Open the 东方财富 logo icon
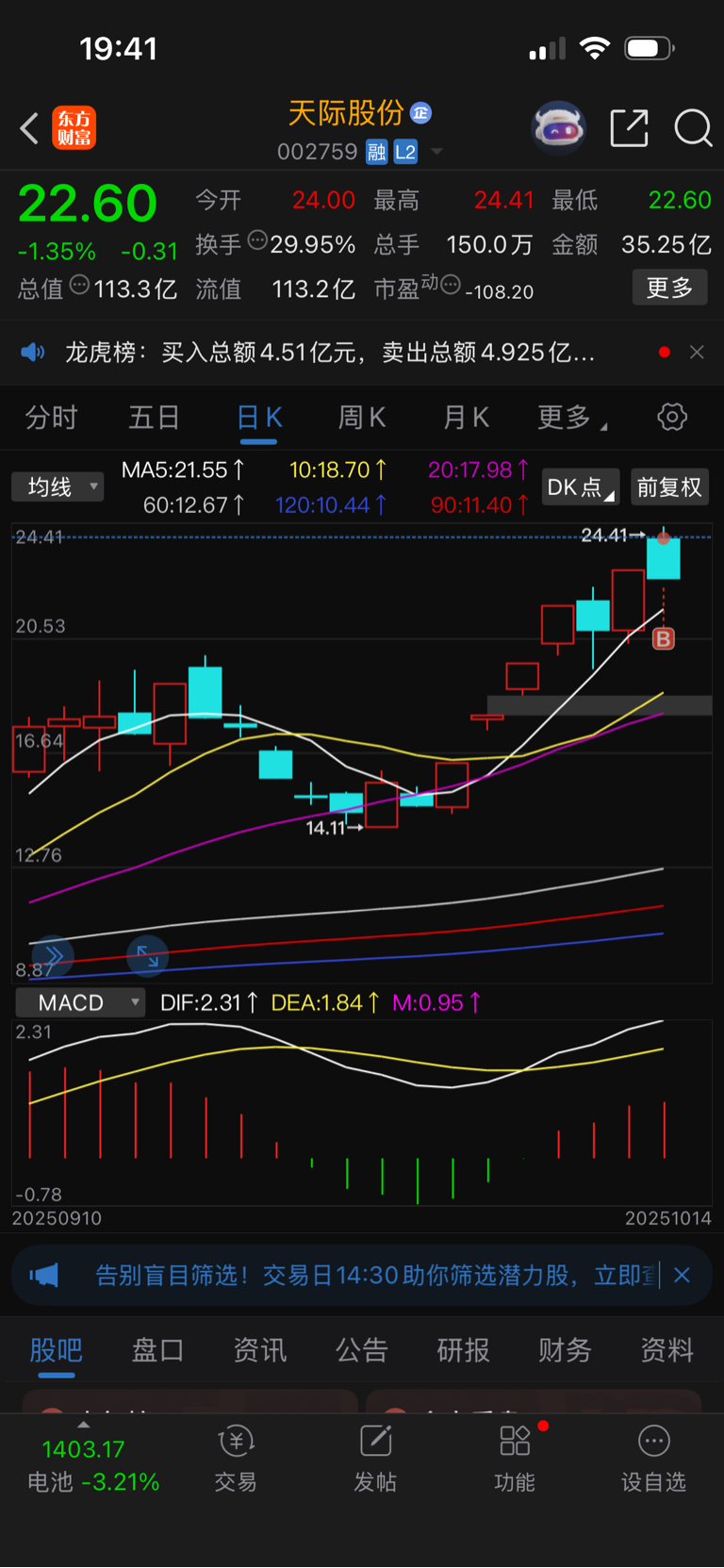The width and height of the screenshot is (724, 1568). click(x=74, y=128)
